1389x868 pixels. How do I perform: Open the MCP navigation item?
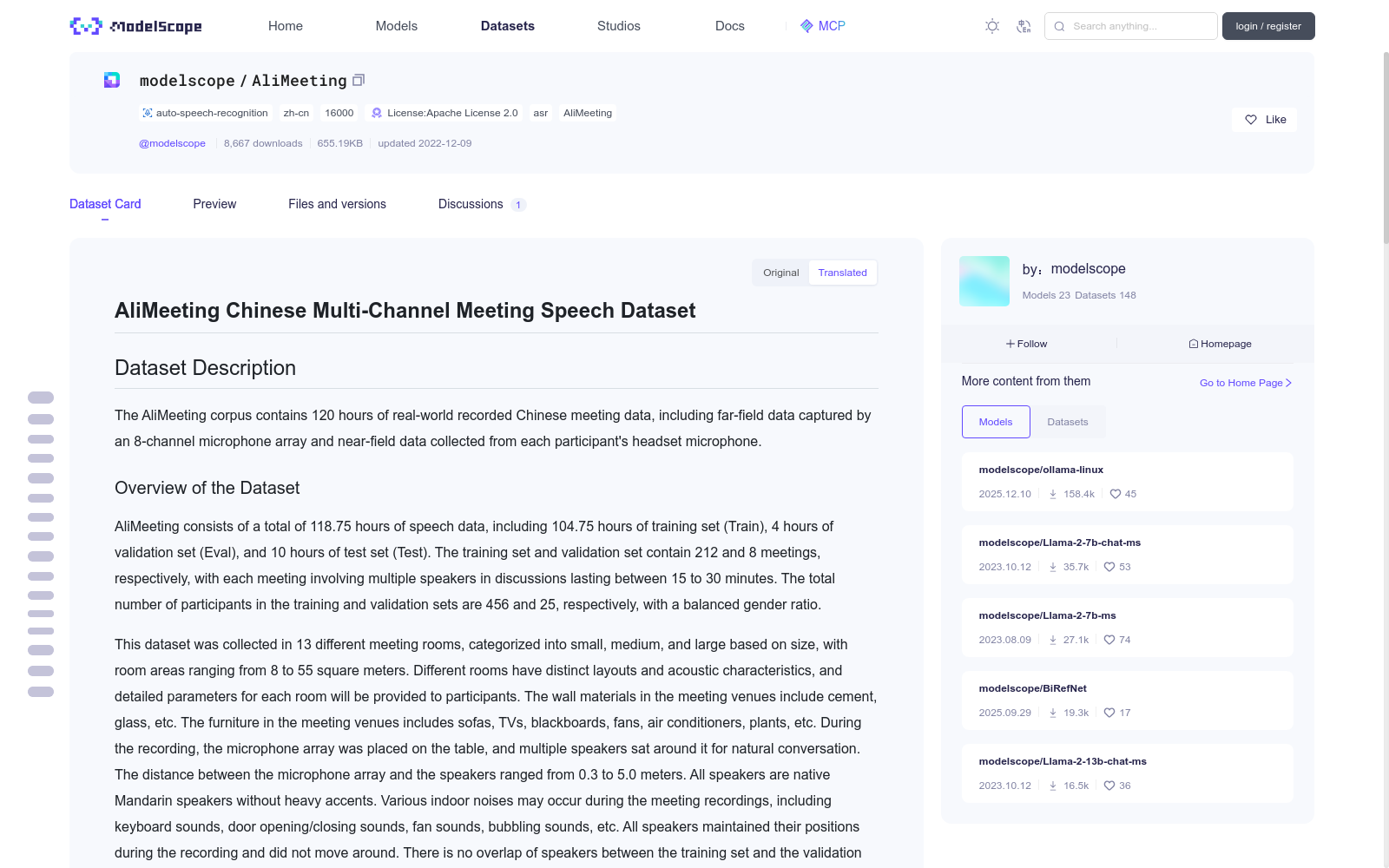(823, 26)
